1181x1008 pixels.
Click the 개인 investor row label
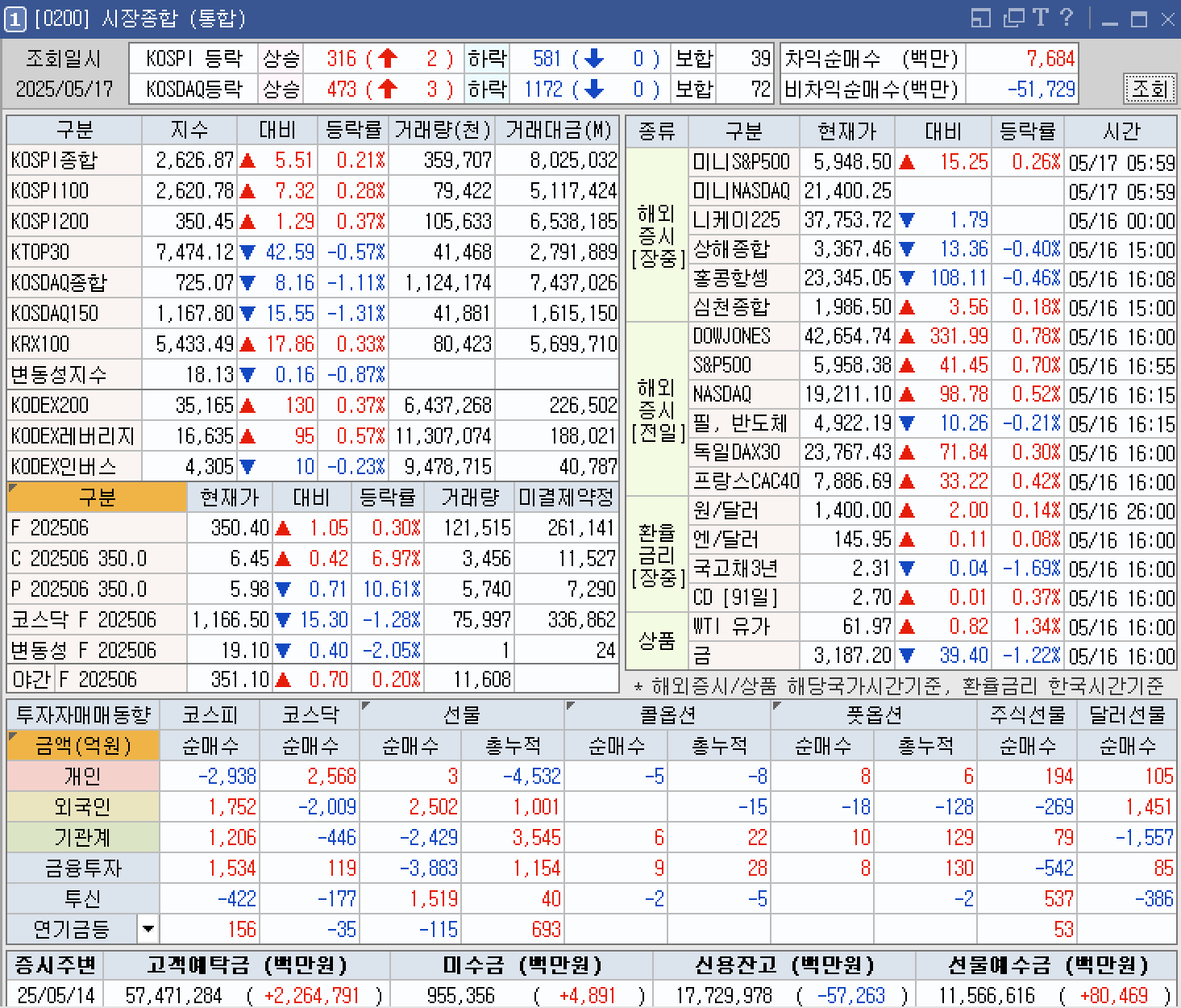point(83,776)
